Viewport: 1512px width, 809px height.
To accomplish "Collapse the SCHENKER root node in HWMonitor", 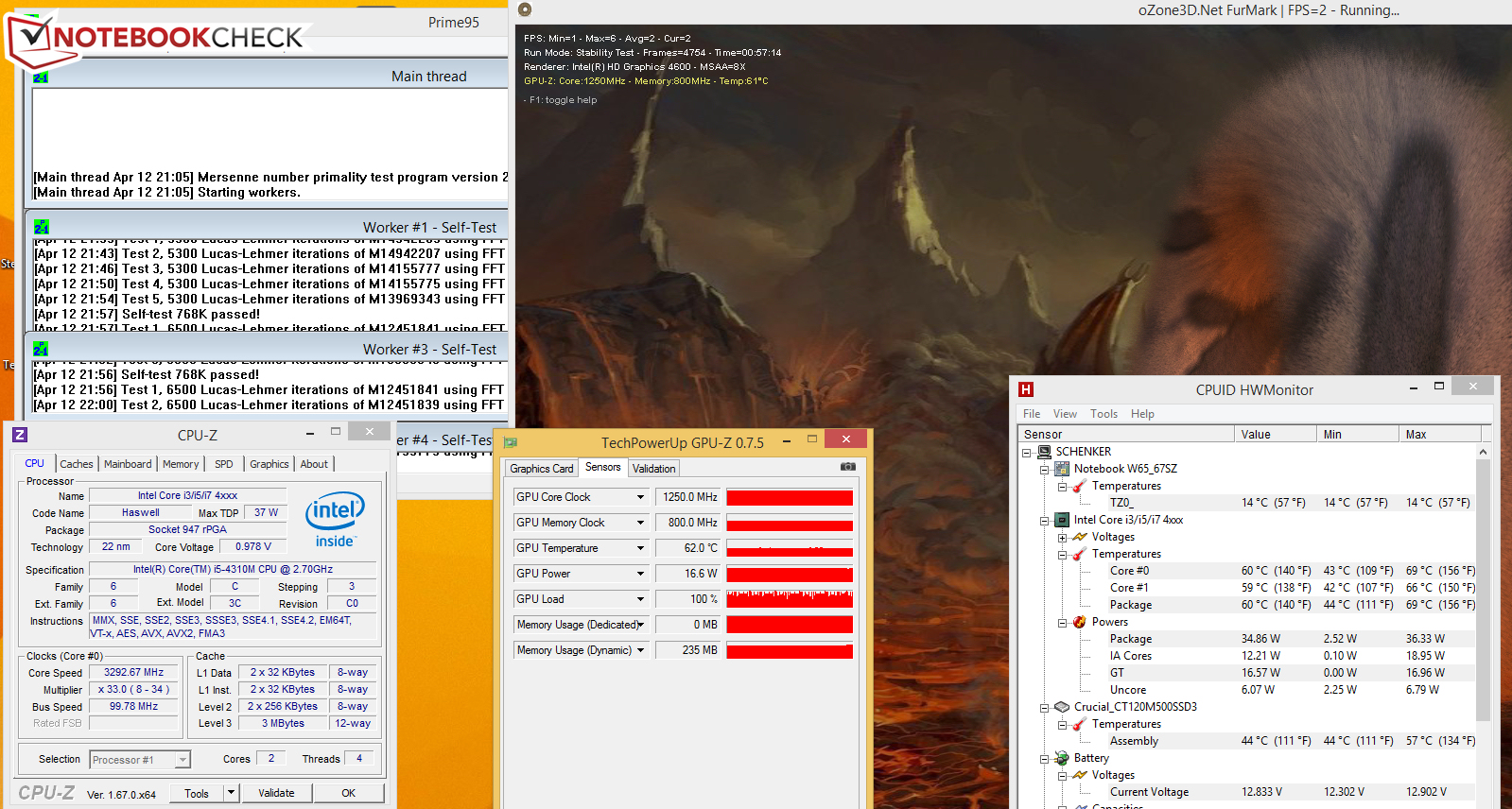I will [x=1026, y=453].
